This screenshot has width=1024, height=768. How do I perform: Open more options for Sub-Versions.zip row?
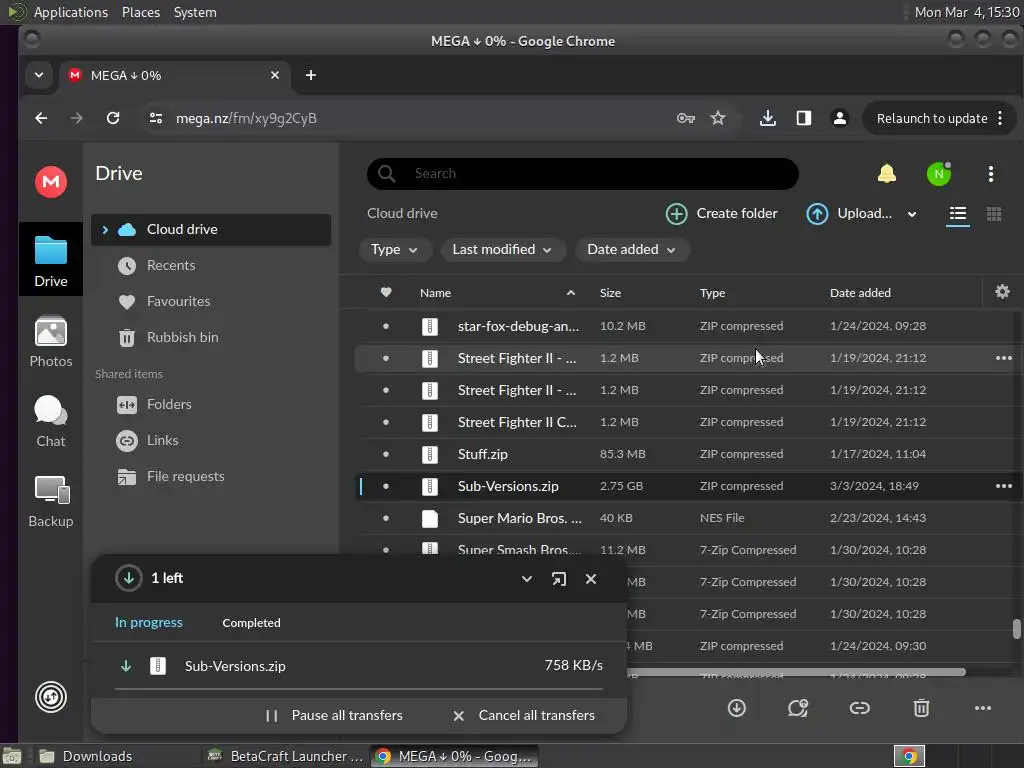click(1004, 486)
